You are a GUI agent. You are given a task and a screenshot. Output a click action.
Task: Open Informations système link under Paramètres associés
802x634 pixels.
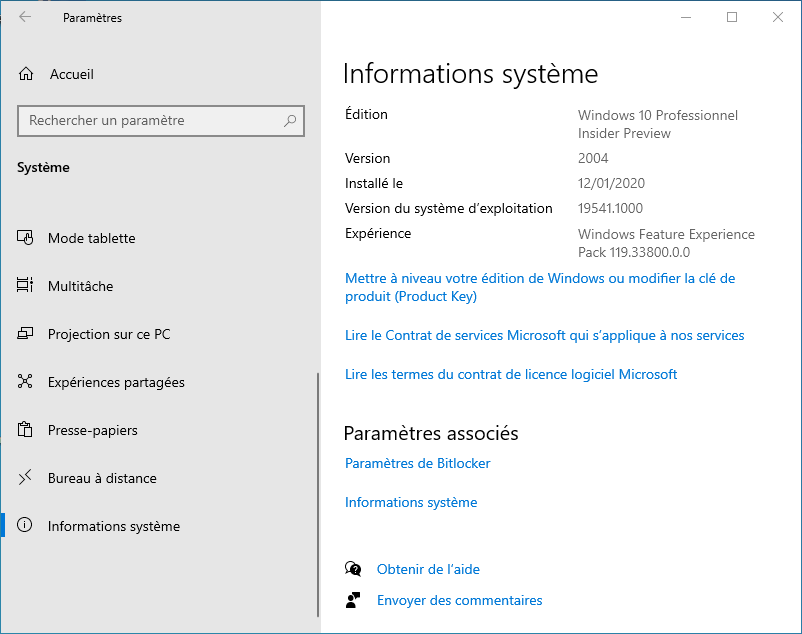[x=411, y=502]
